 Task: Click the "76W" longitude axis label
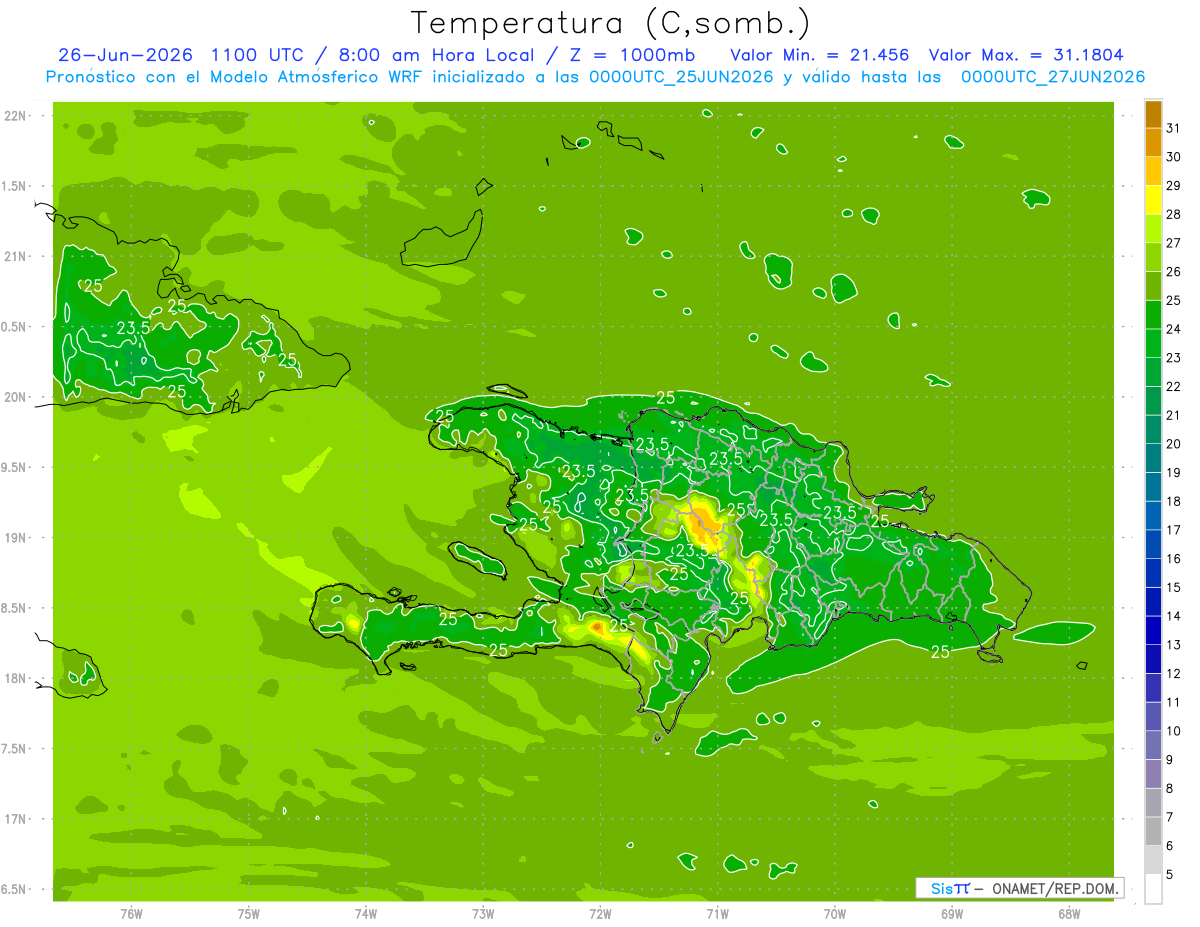[x=131, y=913]
